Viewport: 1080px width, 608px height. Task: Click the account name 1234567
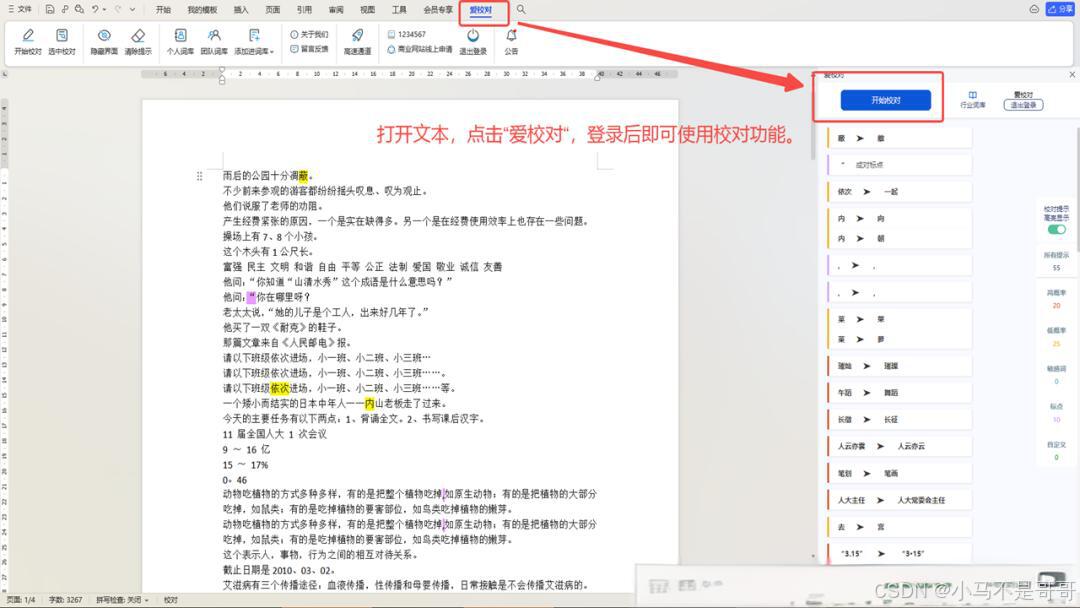[x=407, y=34]
